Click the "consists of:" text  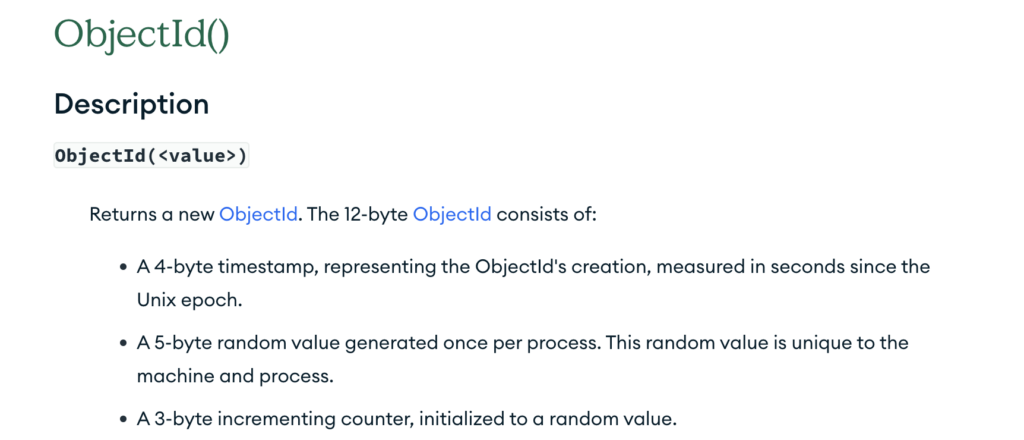tap(547, 215)
